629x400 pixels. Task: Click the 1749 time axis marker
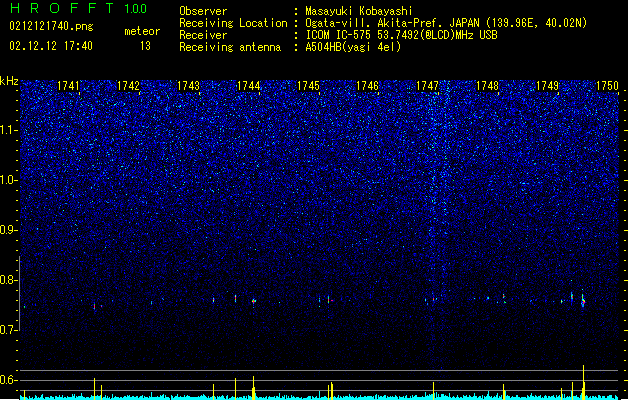pyautogui.click(x=548, y=85)
